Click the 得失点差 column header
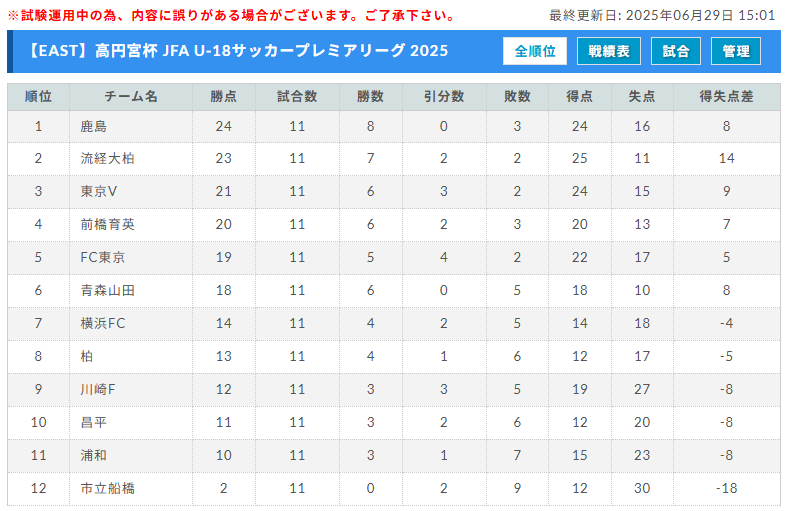The width and height of the screenshot is (787, 511). click(x=726, y=96)
